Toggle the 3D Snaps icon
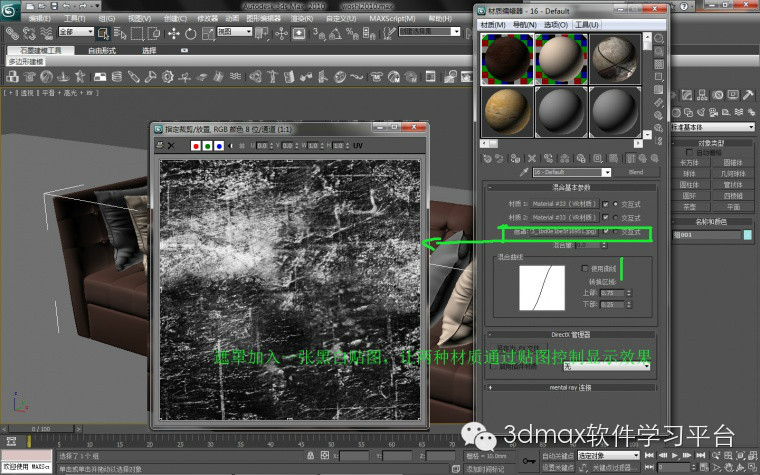Viewport: 760px width, 475px height. (319, 33)
